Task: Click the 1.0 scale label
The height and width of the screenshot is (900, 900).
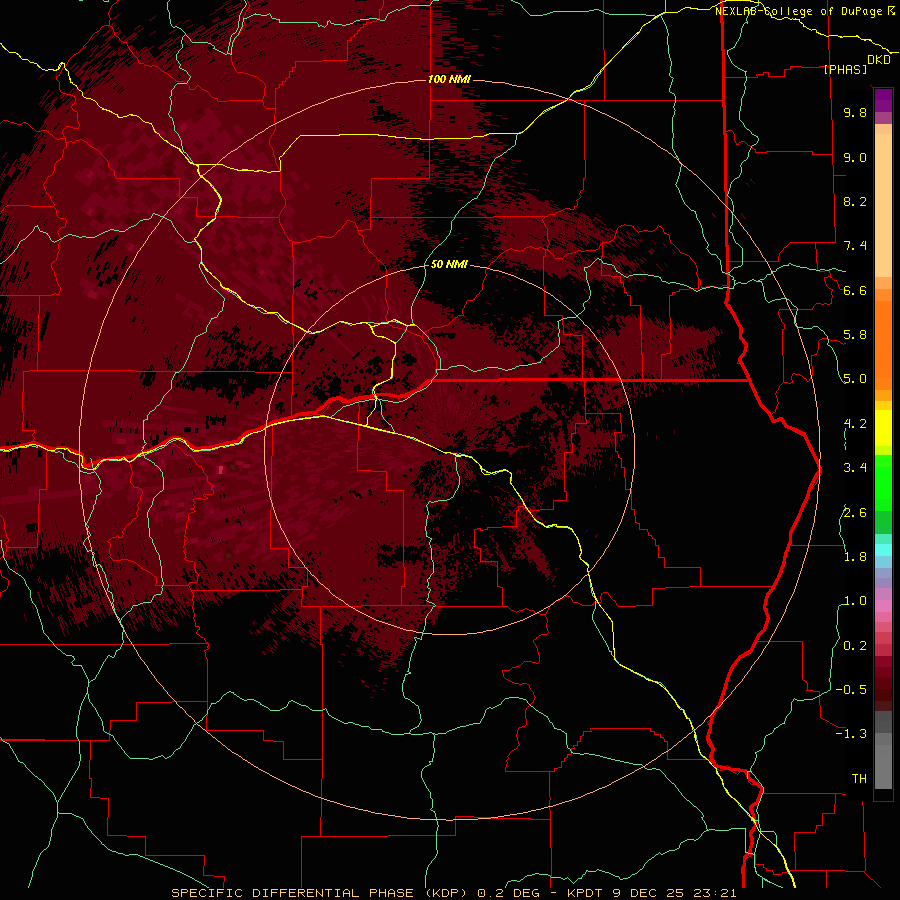Action: click(x=855, y=601)
